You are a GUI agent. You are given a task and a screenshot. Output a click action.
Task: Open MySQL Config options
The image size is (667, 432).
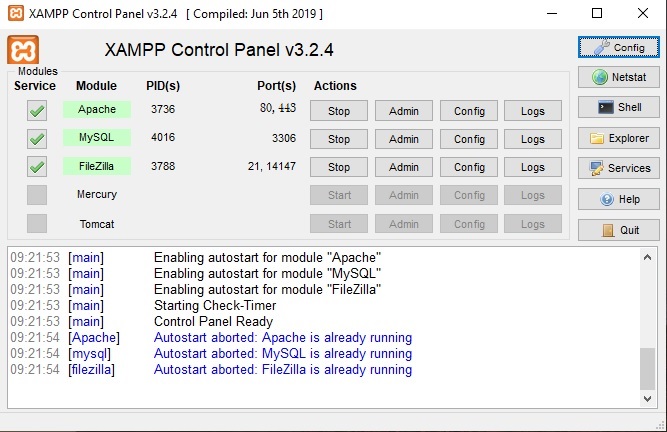tap(469, 139)
